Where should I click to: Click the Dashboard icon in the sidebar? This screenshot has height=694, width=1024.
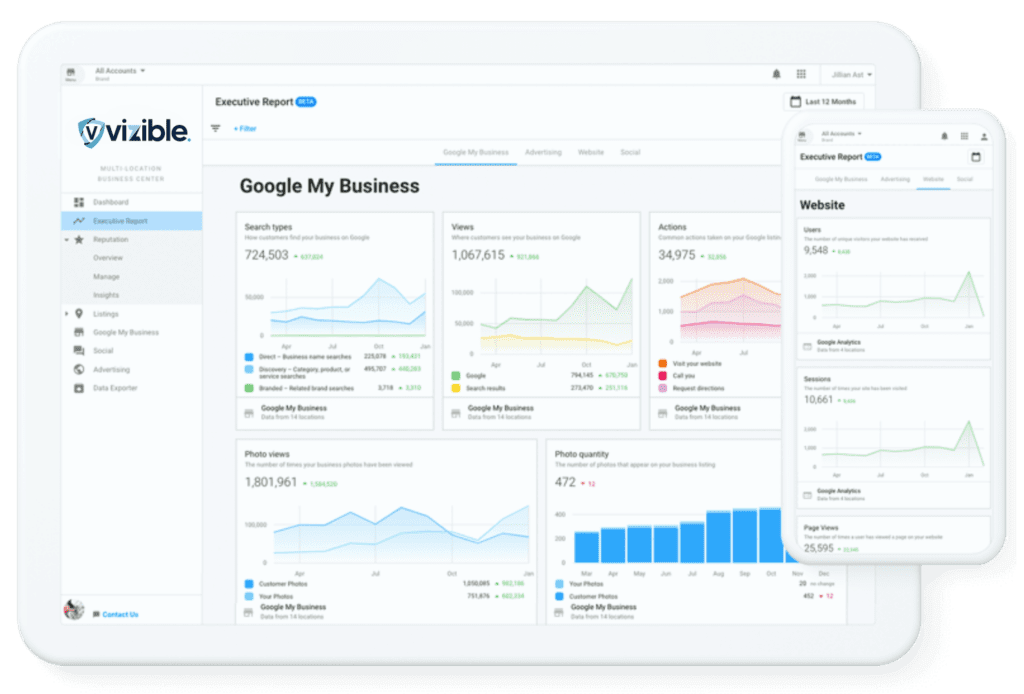[79, 202]
